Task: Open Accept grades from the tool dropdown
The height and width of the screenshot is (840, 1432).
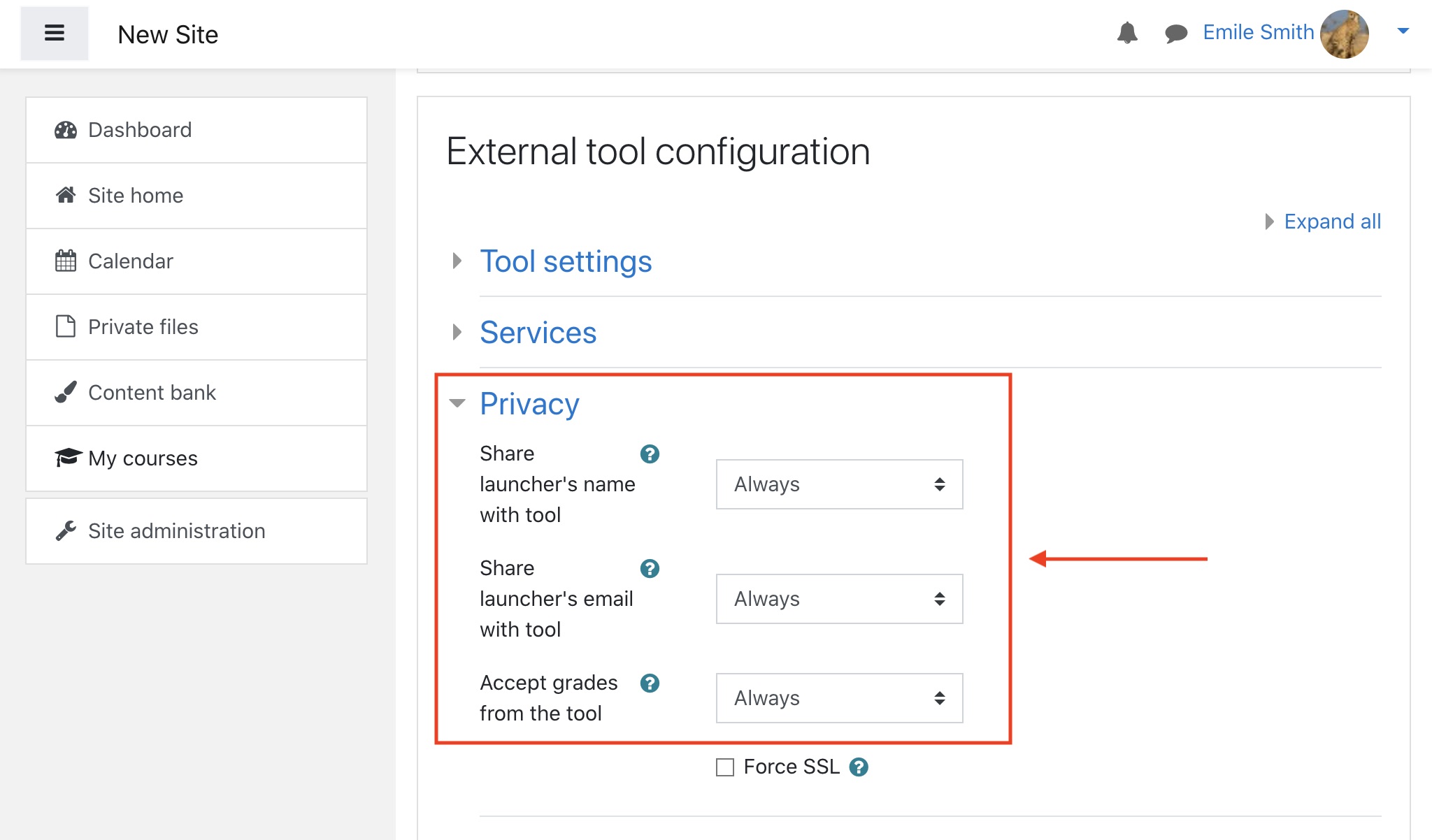Action: pyautogui.click(x=839, y=698)
